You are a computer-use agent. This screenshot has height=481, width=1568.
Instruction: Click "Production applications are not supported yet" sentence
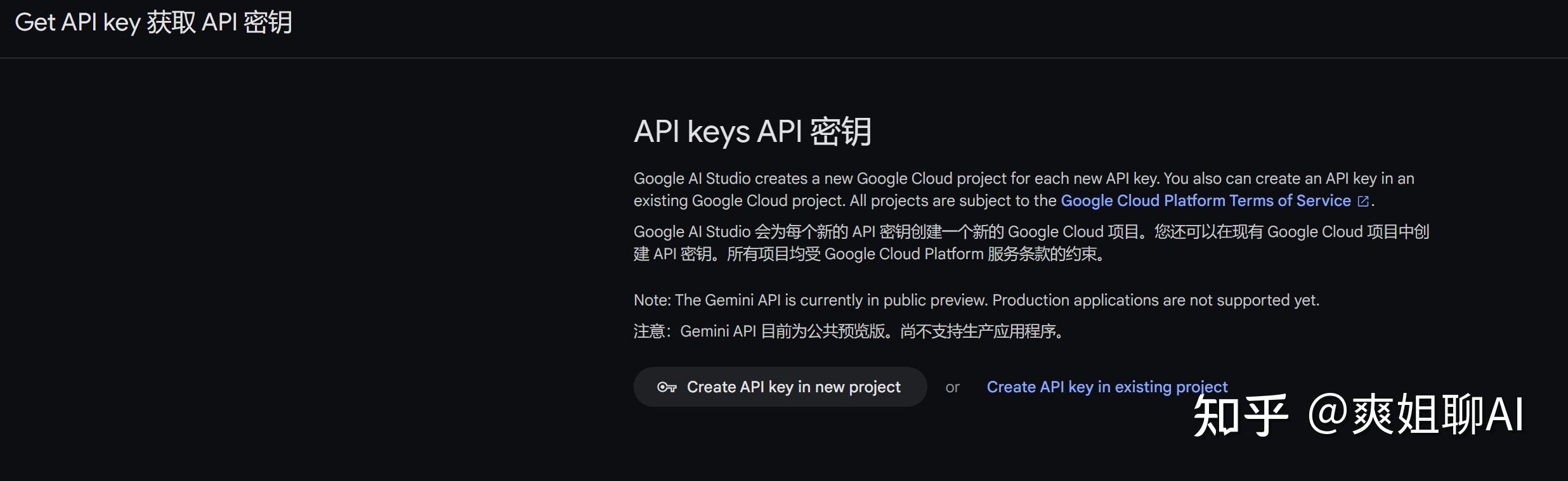click(1155, 300)
